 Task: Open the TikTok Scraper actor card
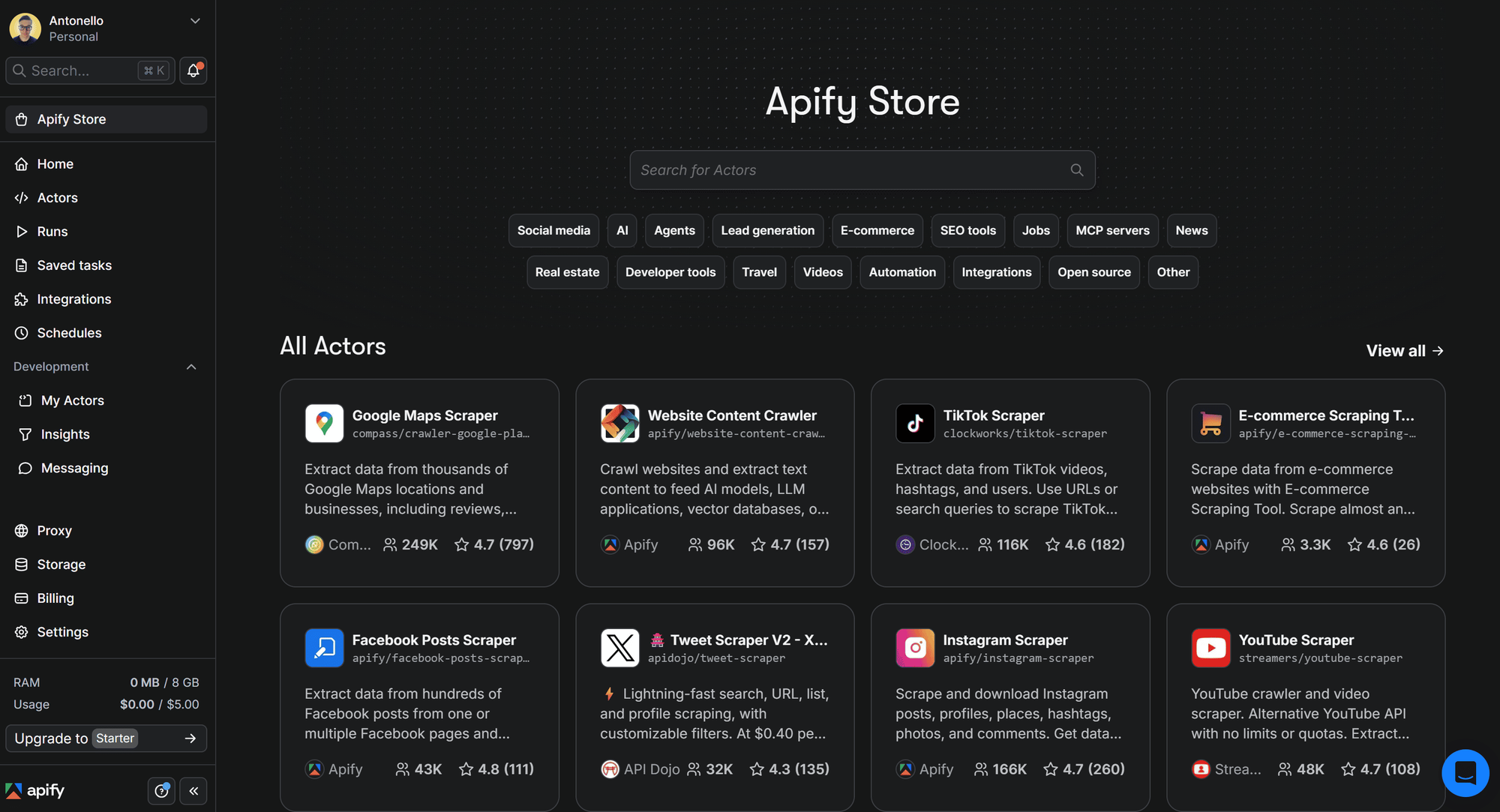1009,483
